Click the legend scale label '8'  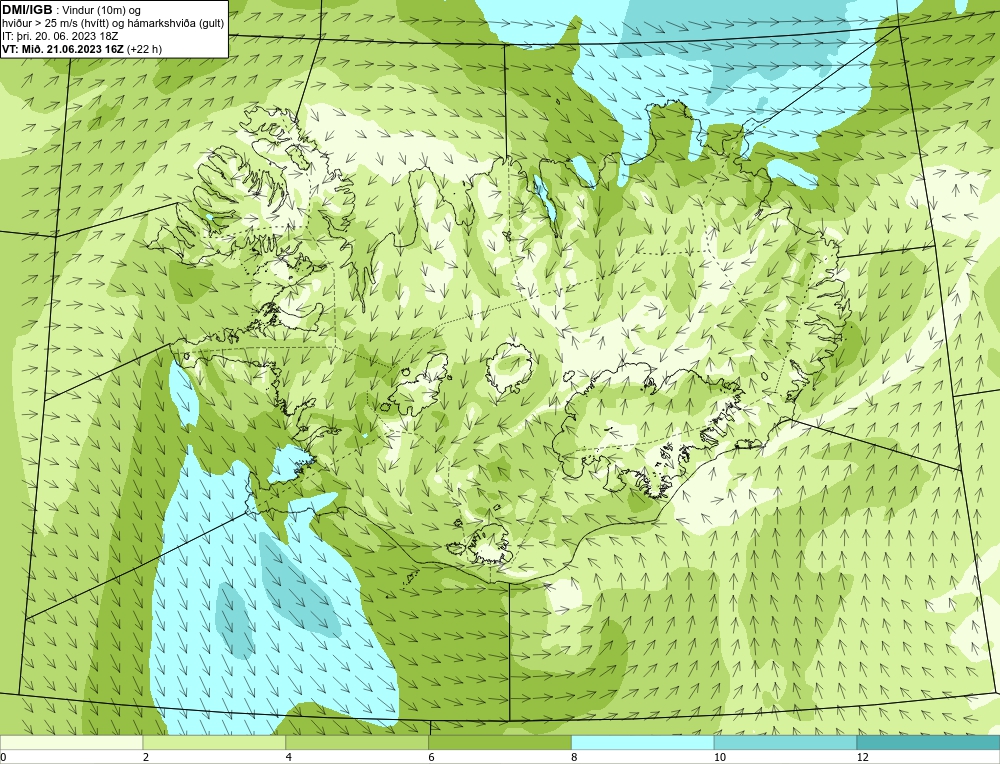point(575,757)
